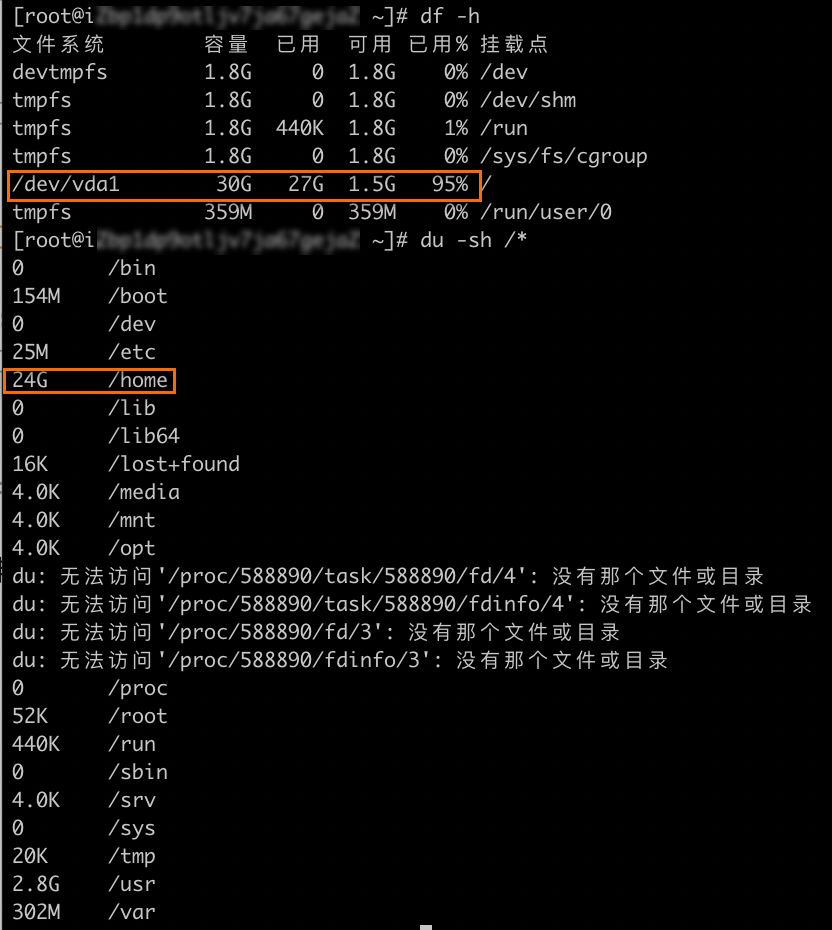Click the /sys/fs/cgroup mount point
Viewport: 832px width, 930px height.
pos(564,156)
